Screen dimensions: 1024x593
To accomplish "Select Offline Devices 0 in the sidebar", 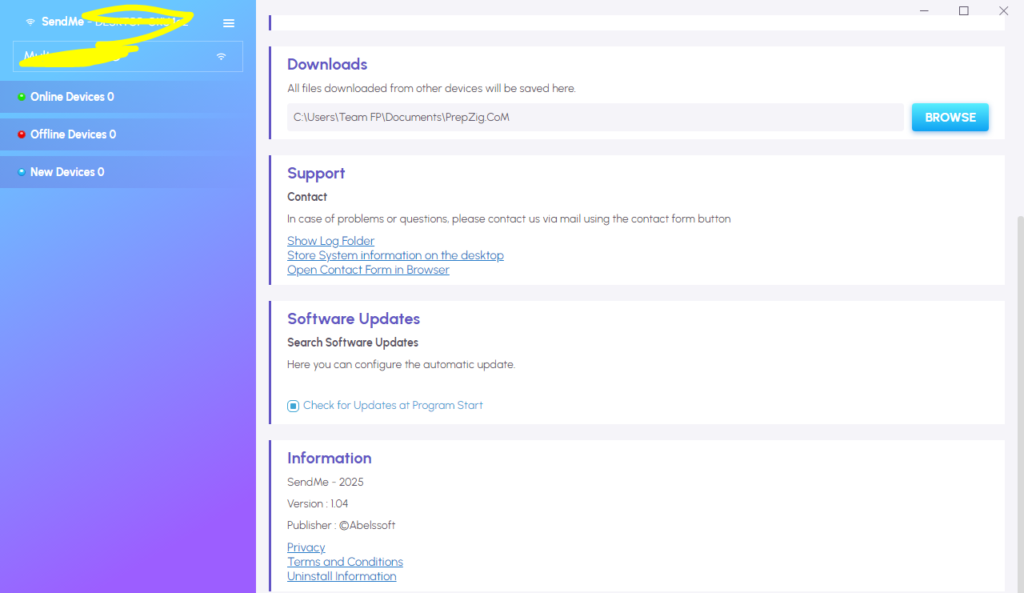I will point(128,135).
